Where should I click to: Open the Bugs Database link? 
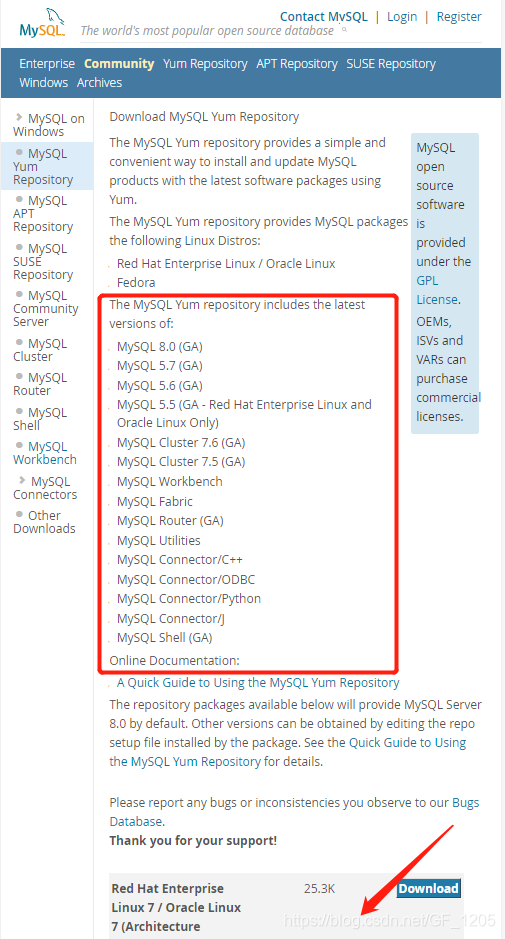pyautogui.click(x=294, y=811)
